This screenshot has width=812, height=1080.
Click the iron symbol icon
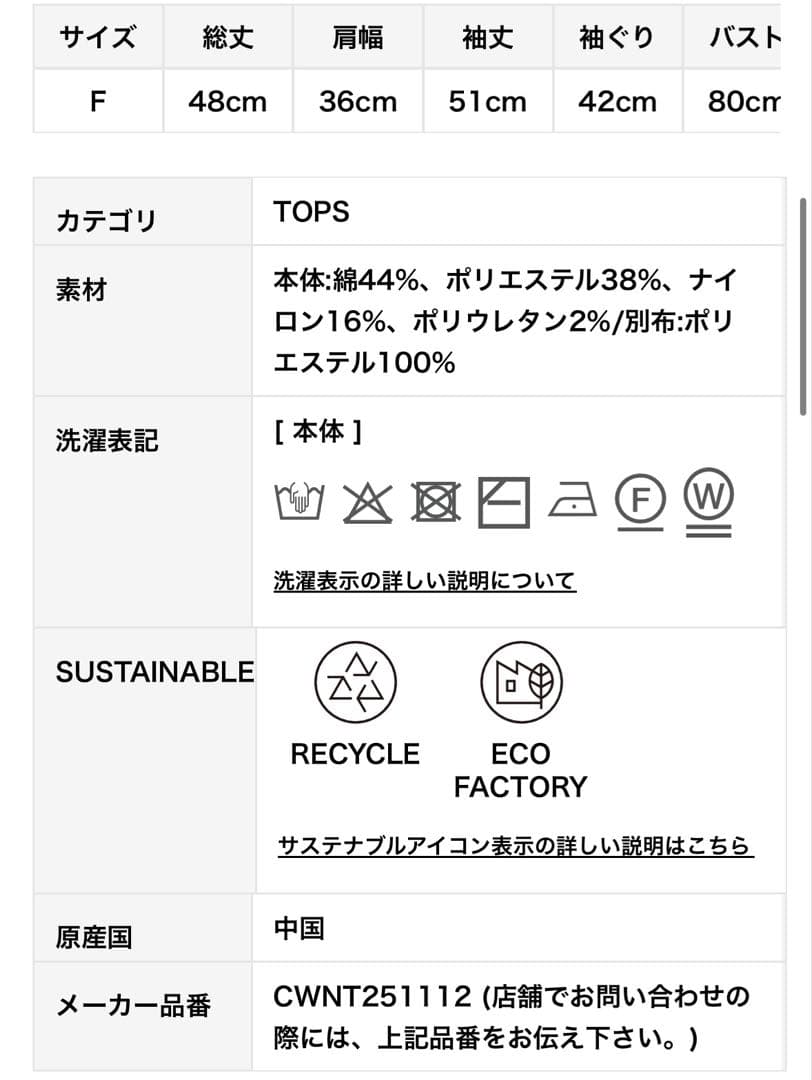point(573,502)
